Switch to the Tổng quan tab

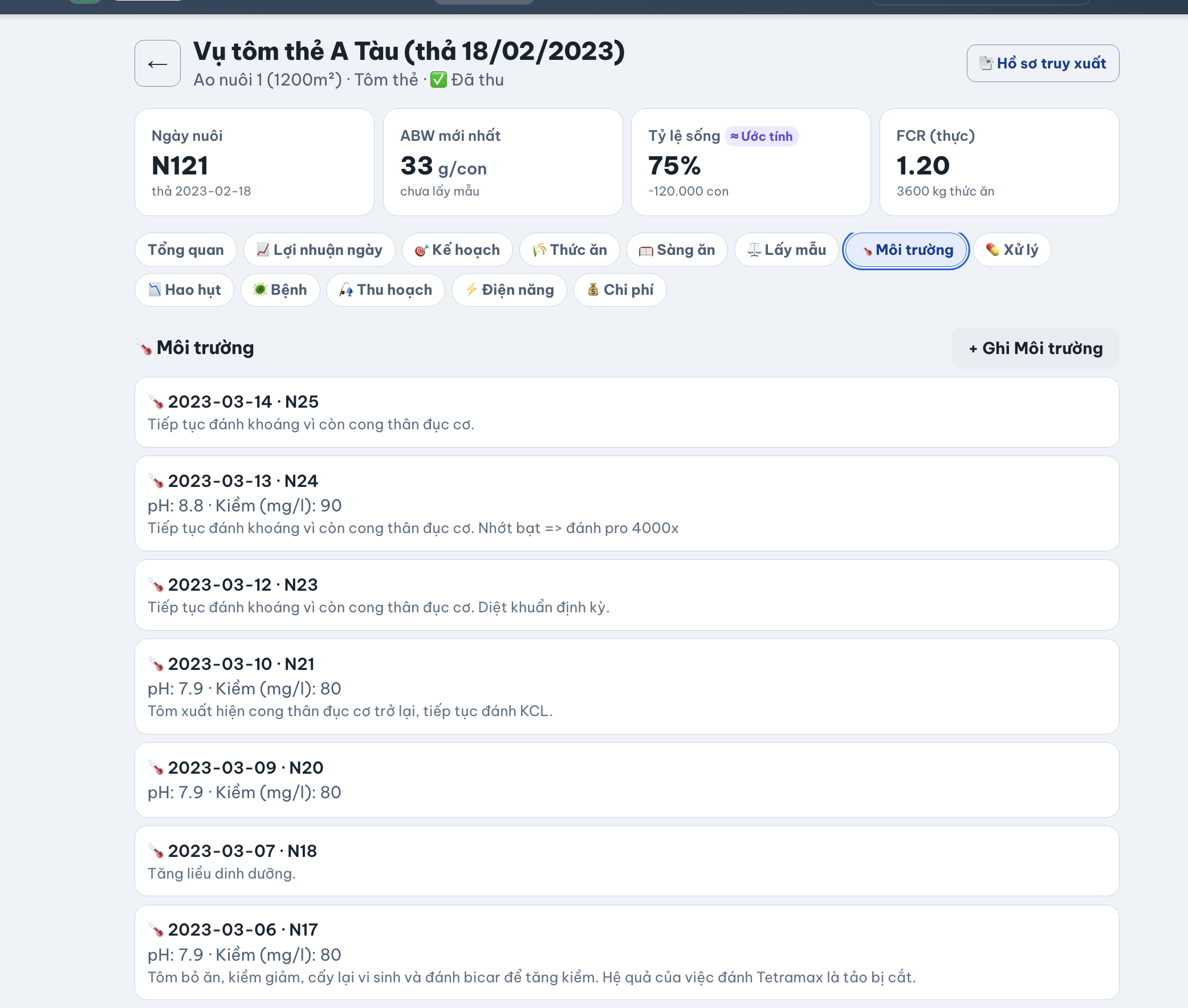[x=186, y=250]
